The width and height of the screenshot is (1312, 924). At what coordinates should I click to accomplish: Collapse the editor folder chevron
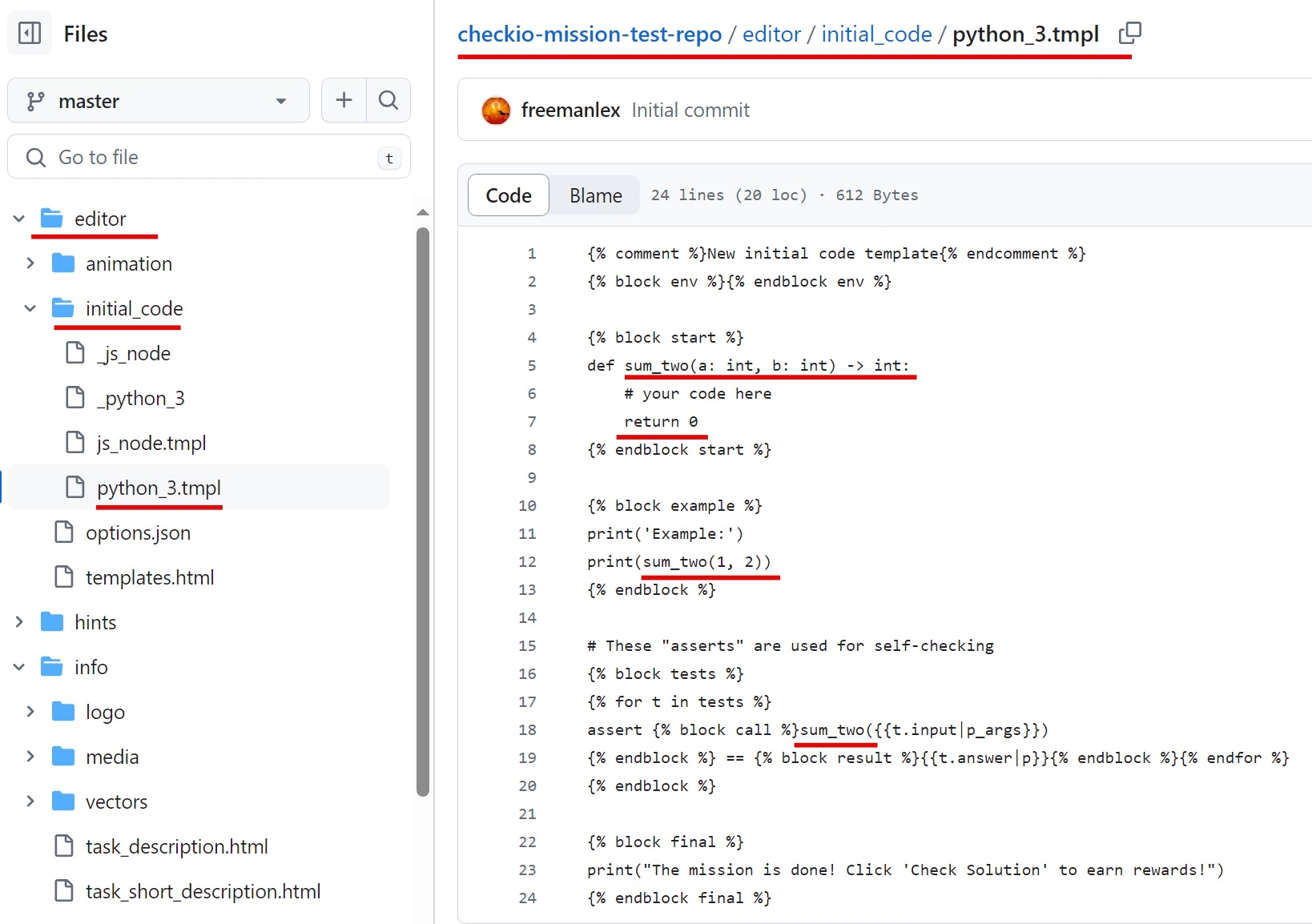[19, 219]
